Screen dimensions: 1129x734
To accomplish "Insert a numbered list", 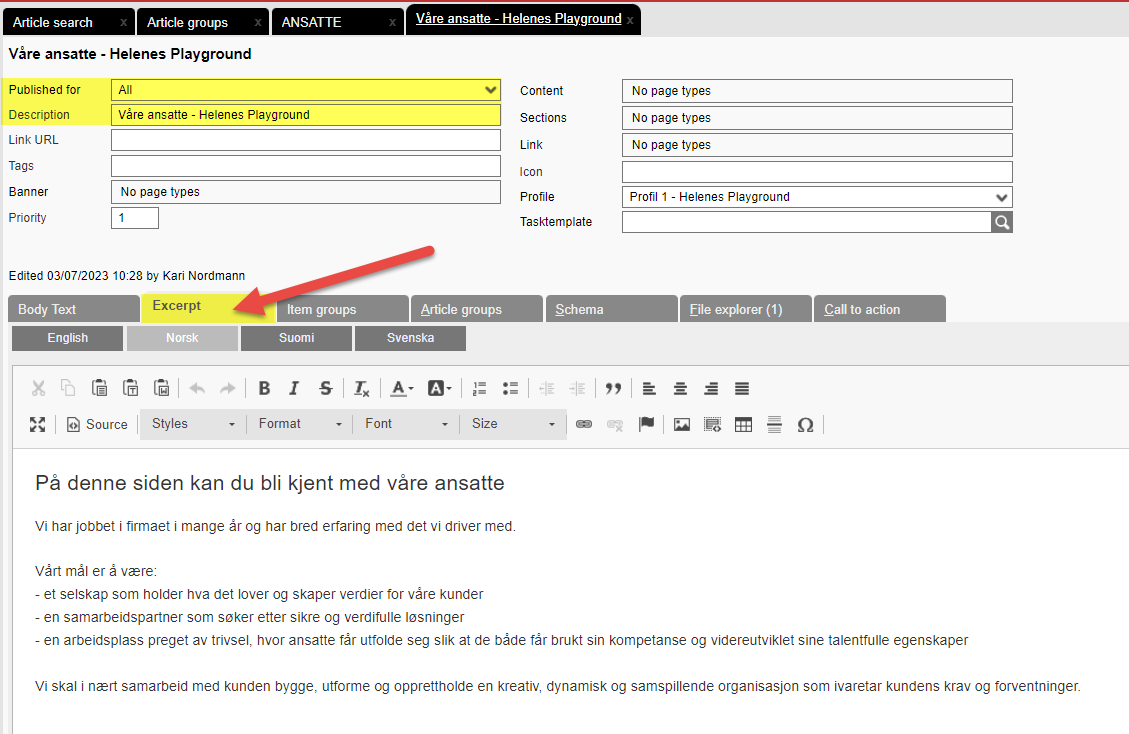I will (480, 388).
